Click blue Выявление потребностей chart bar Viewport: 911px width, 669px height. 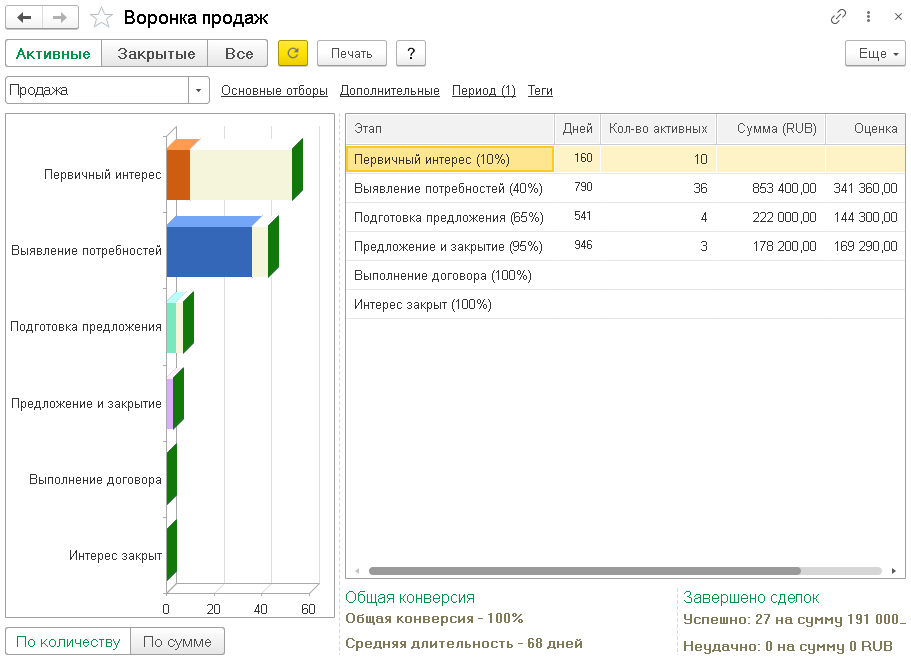click(x=209, y=251)
